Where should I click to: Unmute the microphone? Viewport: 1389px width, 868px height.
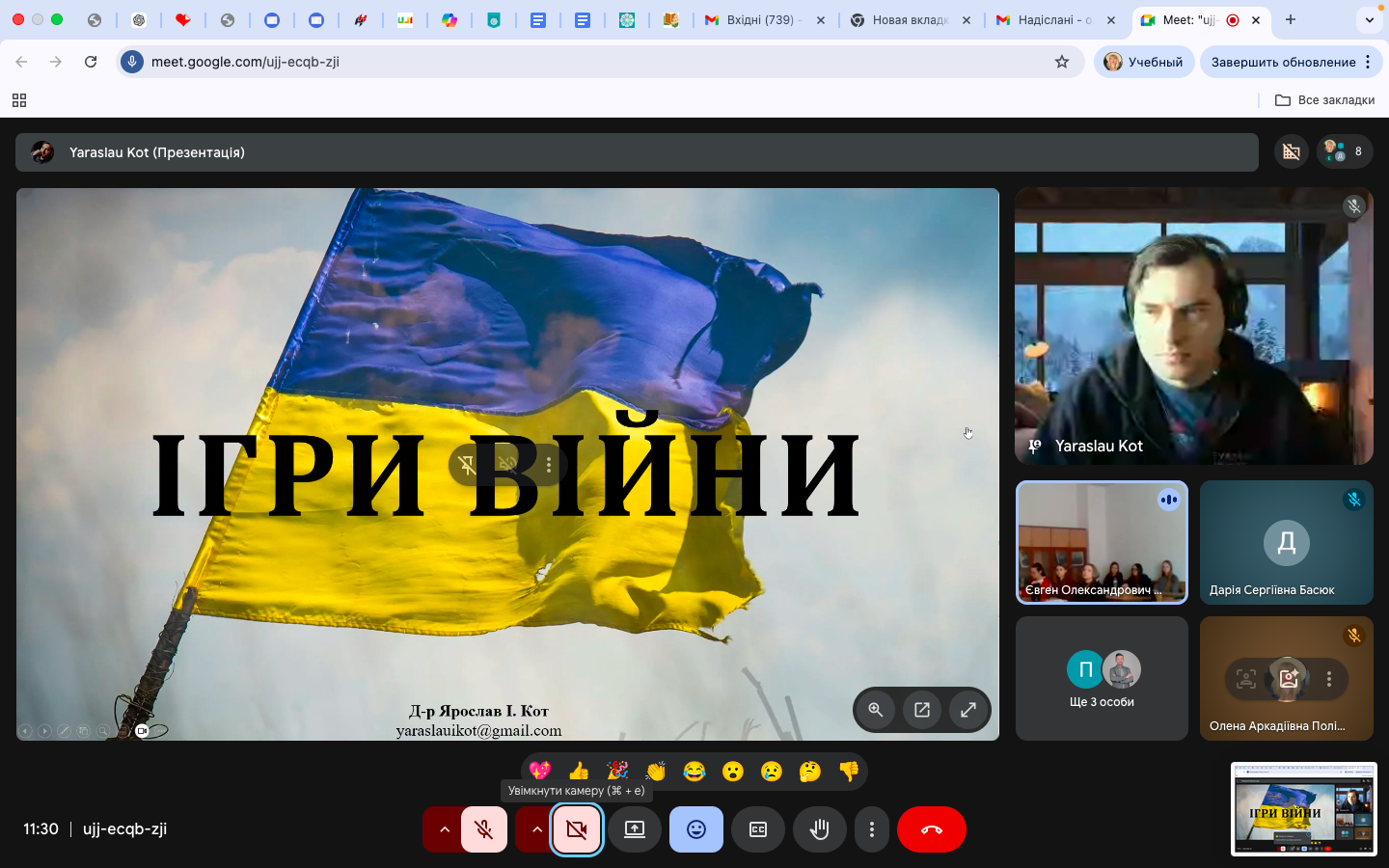pos(484,829)
